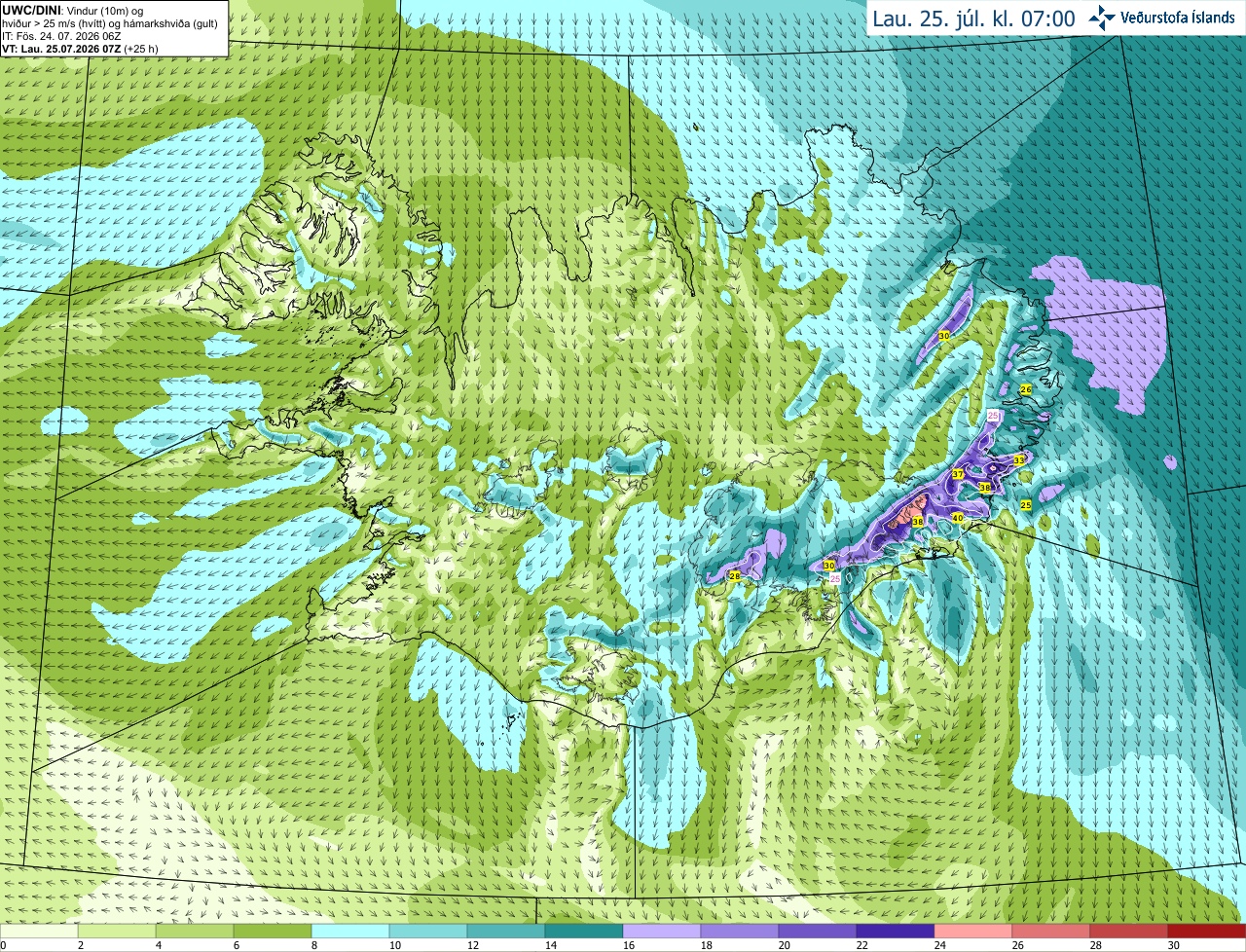
Task: Choose the teal 14–16 m/s legend swatch
Action: click(x=584, y=932)
